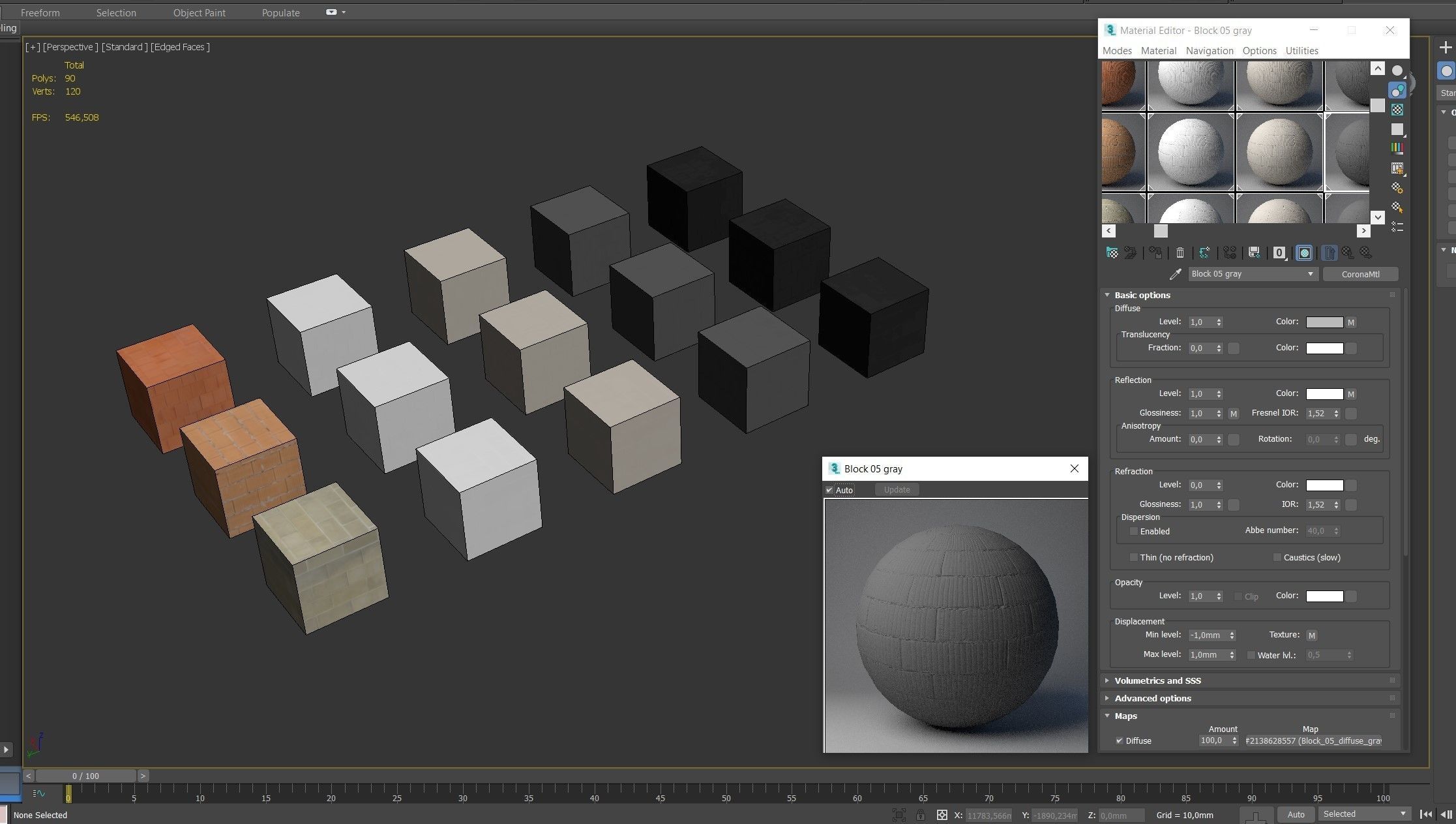
Task: Open the Utilities menu in Material Editor
Action: 1301,50
